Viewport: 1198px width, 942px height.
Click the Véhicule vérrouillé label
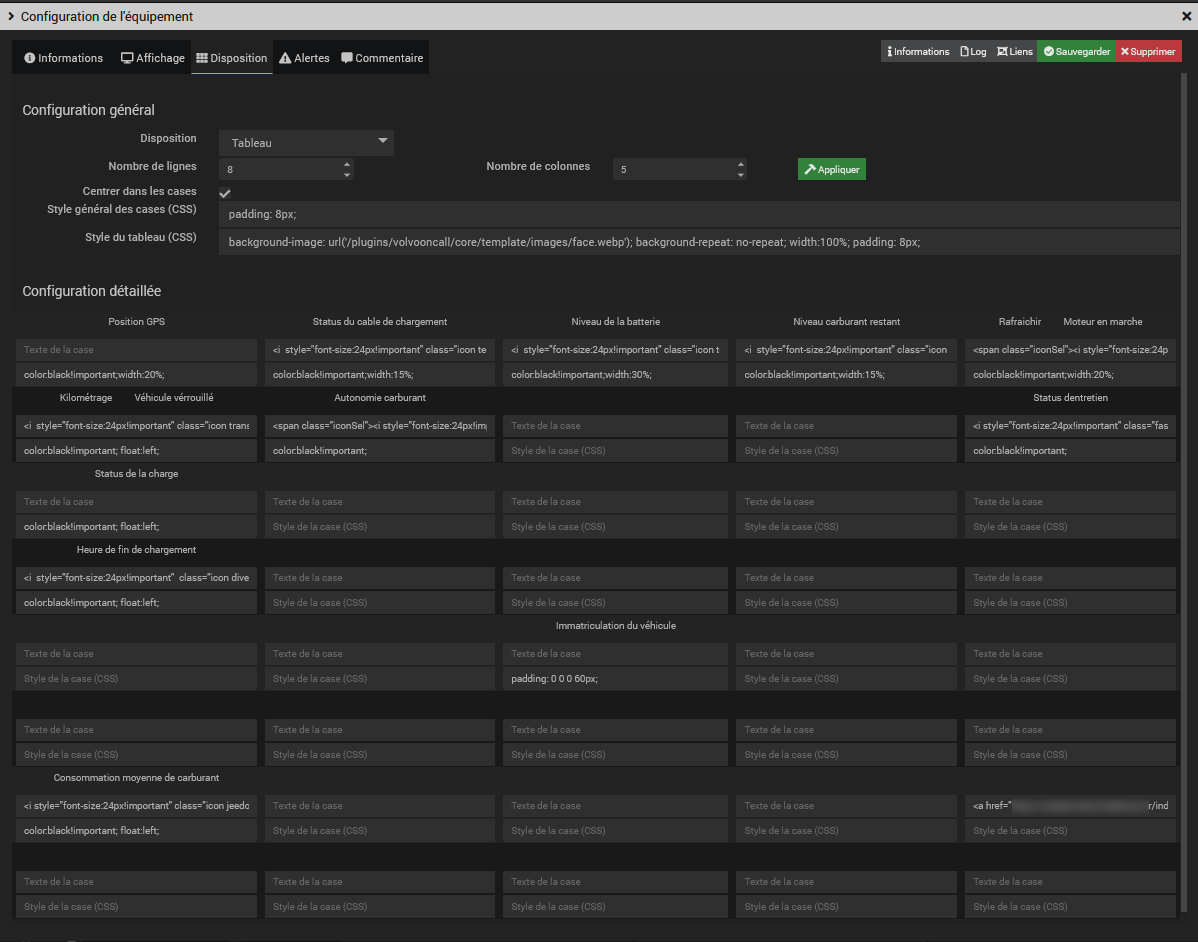[174, 397]
